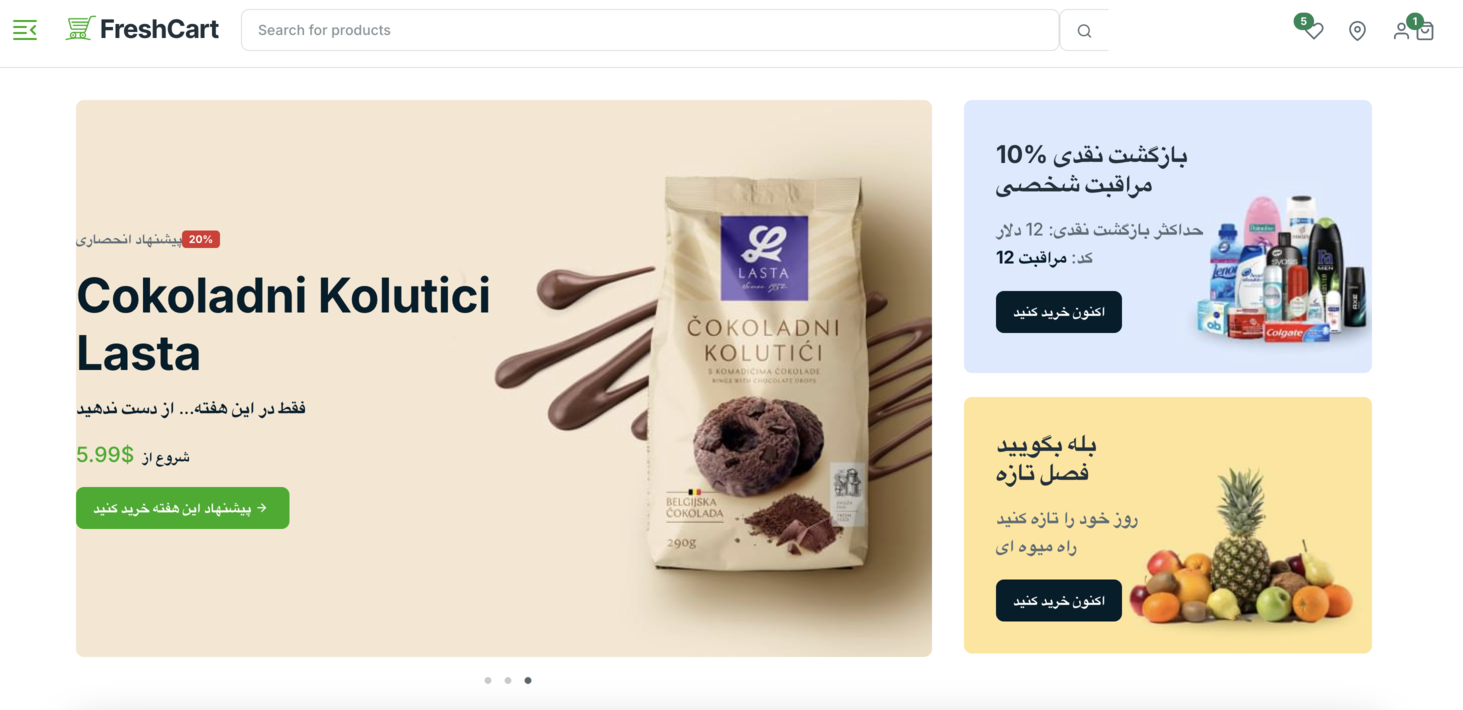The width and height of the screenshot is (1463, 710).
Task: Click shop now on fresh fruit banner
Action: (1059, 600)
